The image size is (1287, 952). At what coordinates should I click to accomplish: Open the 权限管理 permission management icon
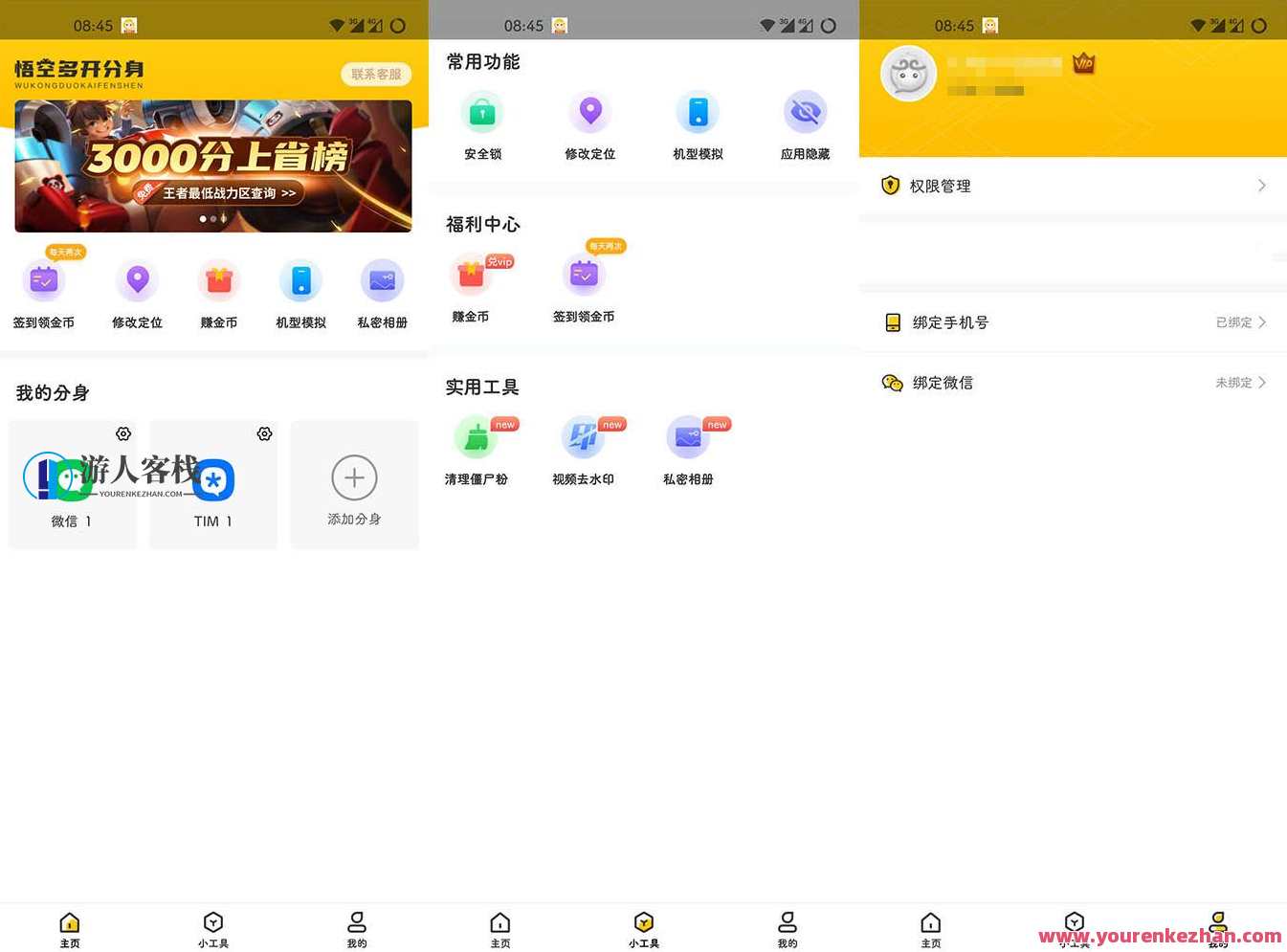pos(891,186)
